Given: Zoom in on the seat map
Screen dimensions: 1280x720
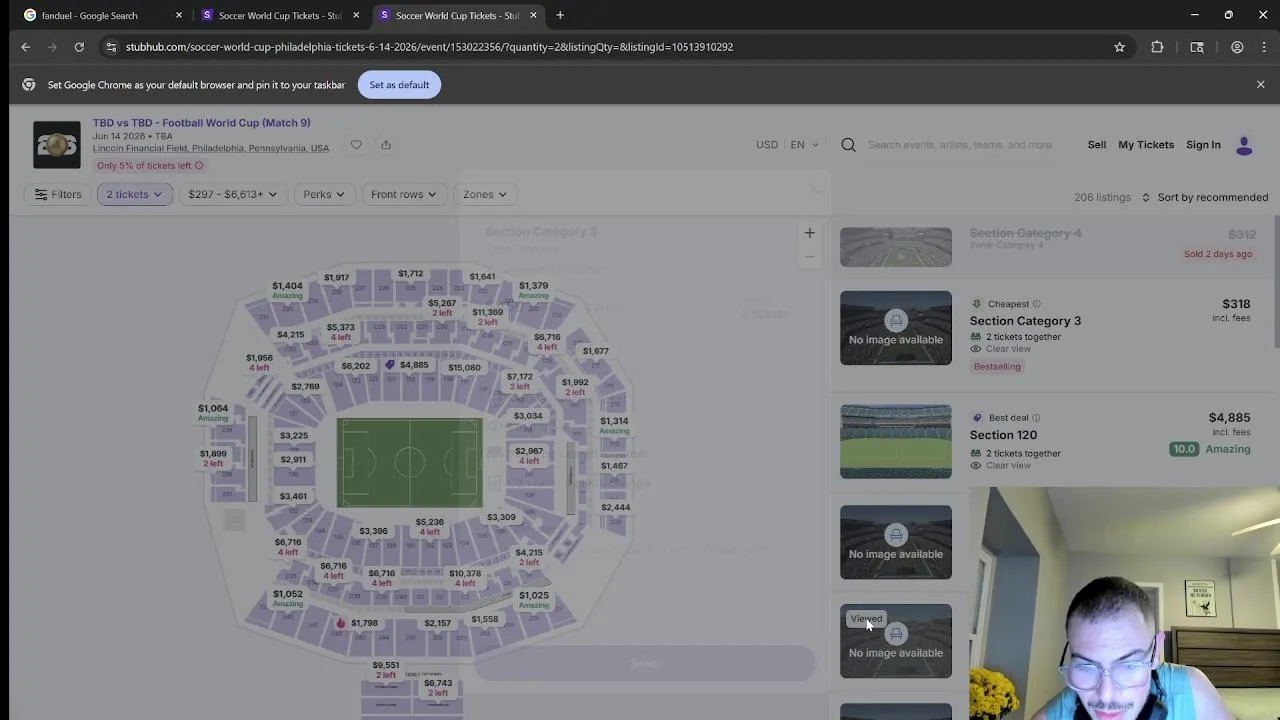Looking at the screenshot, I should click(x=809, y=233).
